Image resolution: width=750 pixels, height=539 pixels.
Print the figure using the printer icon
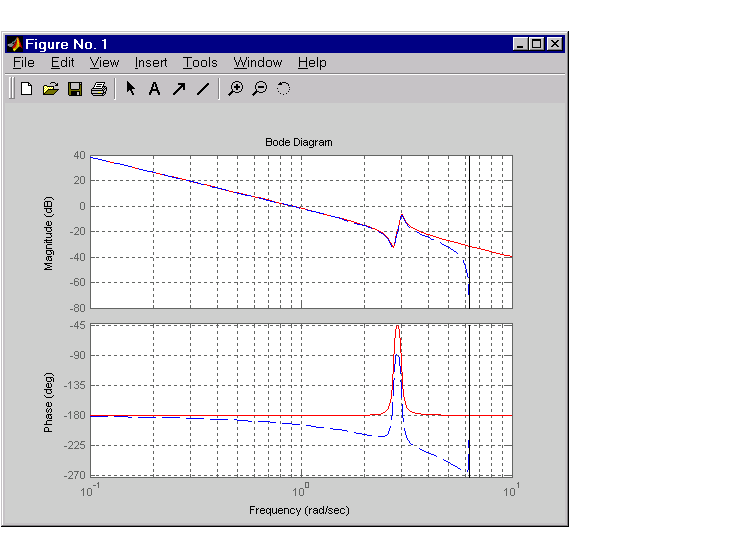[x=98, y=89]
